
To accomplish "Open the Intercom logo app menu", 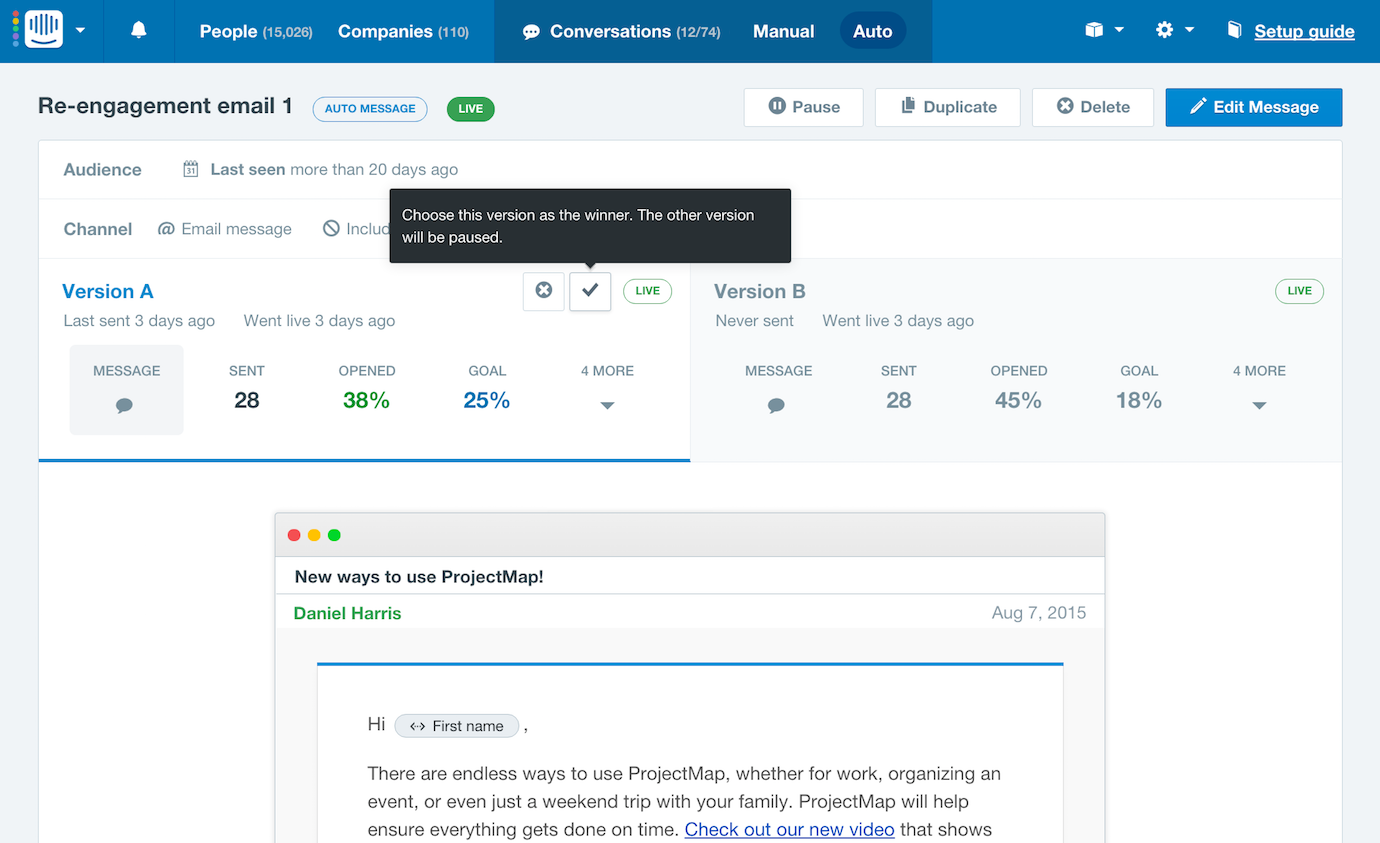I will tap(44, 30).
